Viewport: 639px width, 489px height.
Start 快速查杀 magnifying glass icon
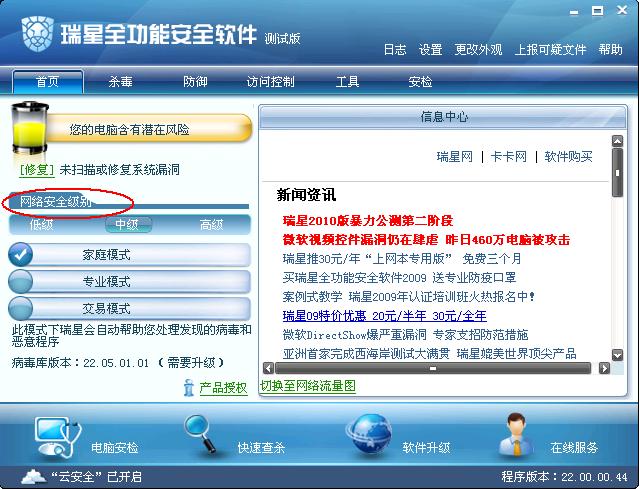(x=200, y=434)
